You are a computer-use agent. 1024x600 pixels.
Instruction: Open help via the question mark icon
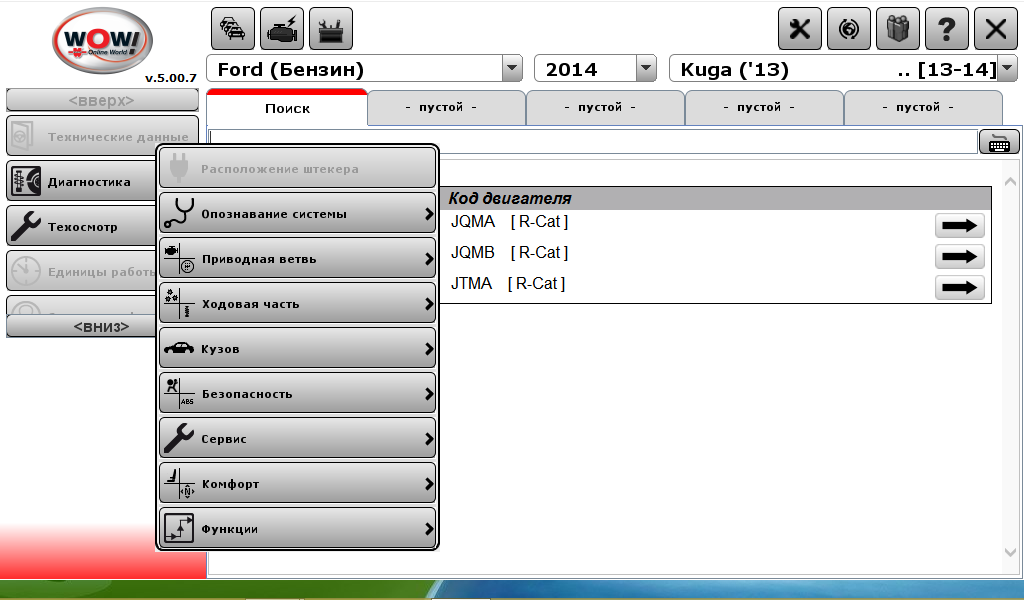click(x=947, y=29)
